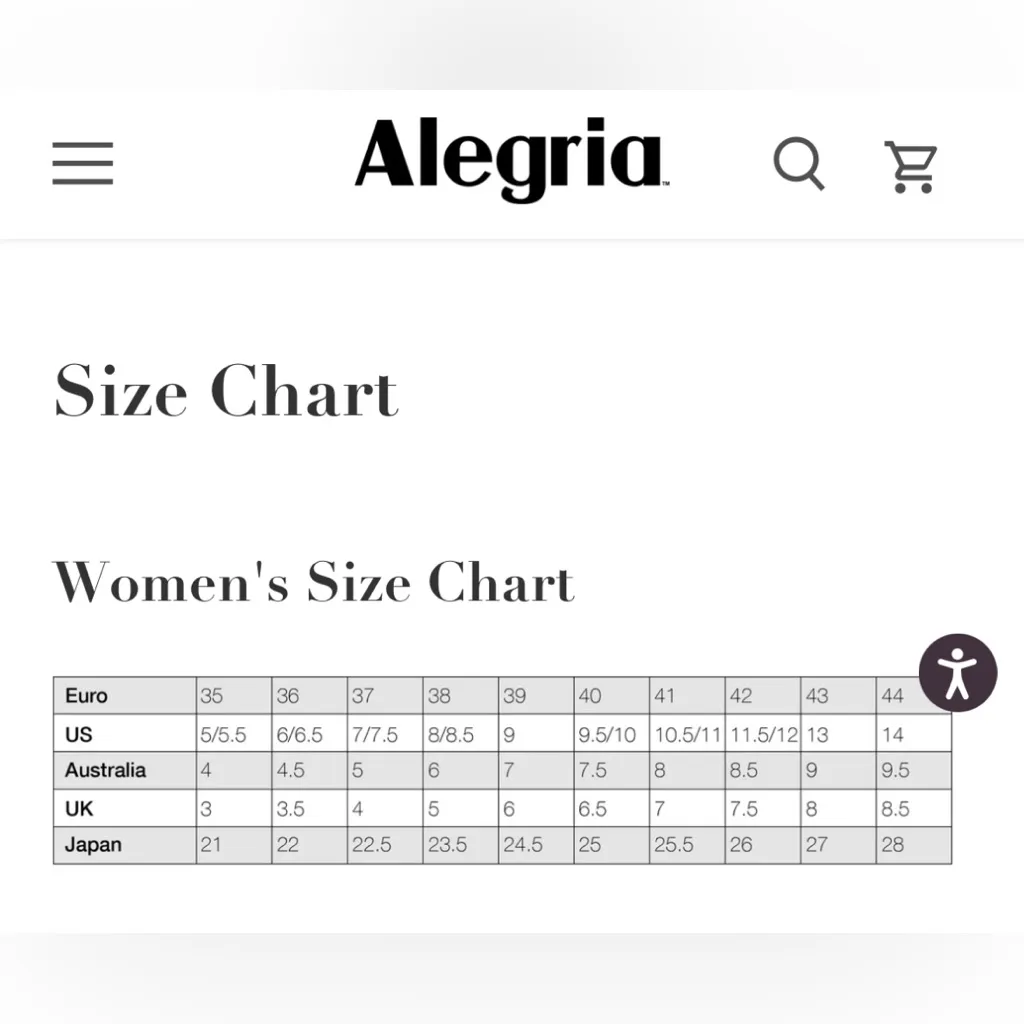
Task: Click the search magnifier icon
Action: click(x=799, y=163)
